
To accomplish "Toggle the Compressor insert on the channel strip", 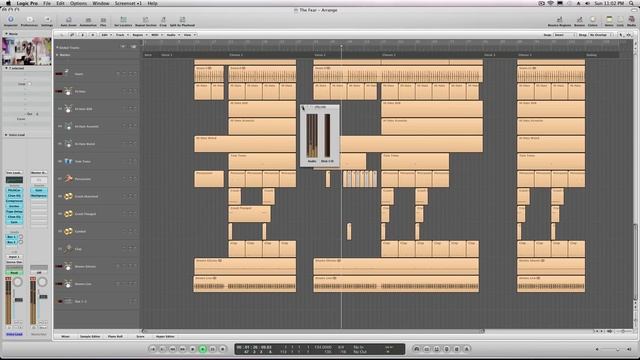I will [14, 201].
